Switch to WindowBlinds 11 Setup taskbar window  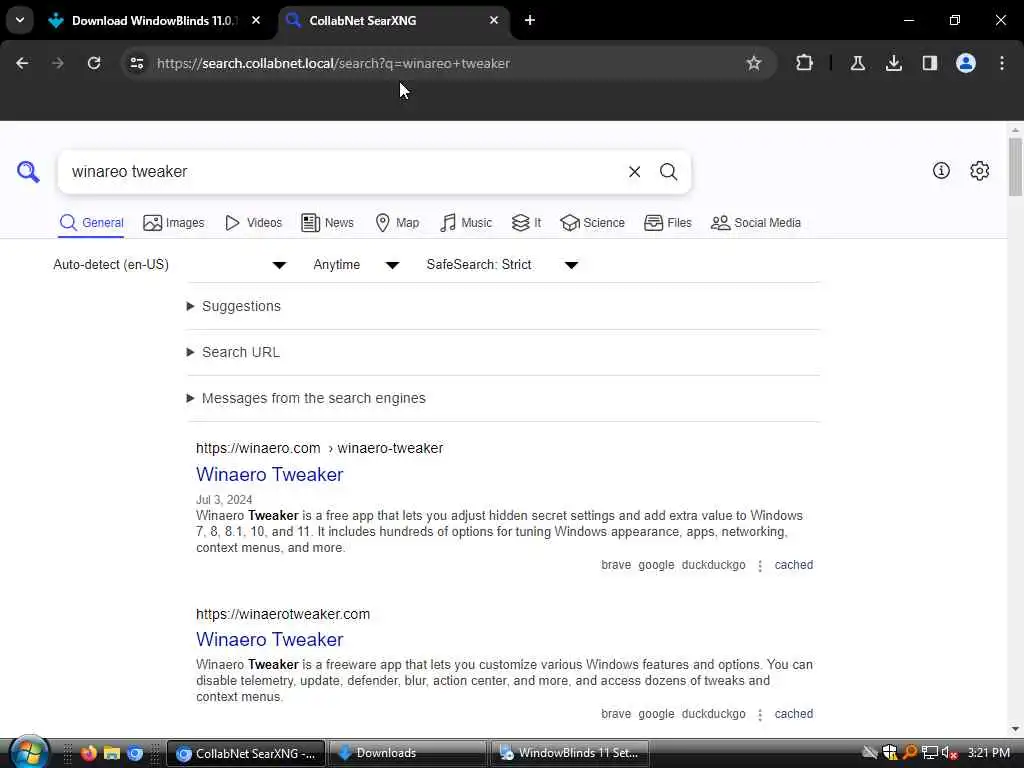pos(570,753)
